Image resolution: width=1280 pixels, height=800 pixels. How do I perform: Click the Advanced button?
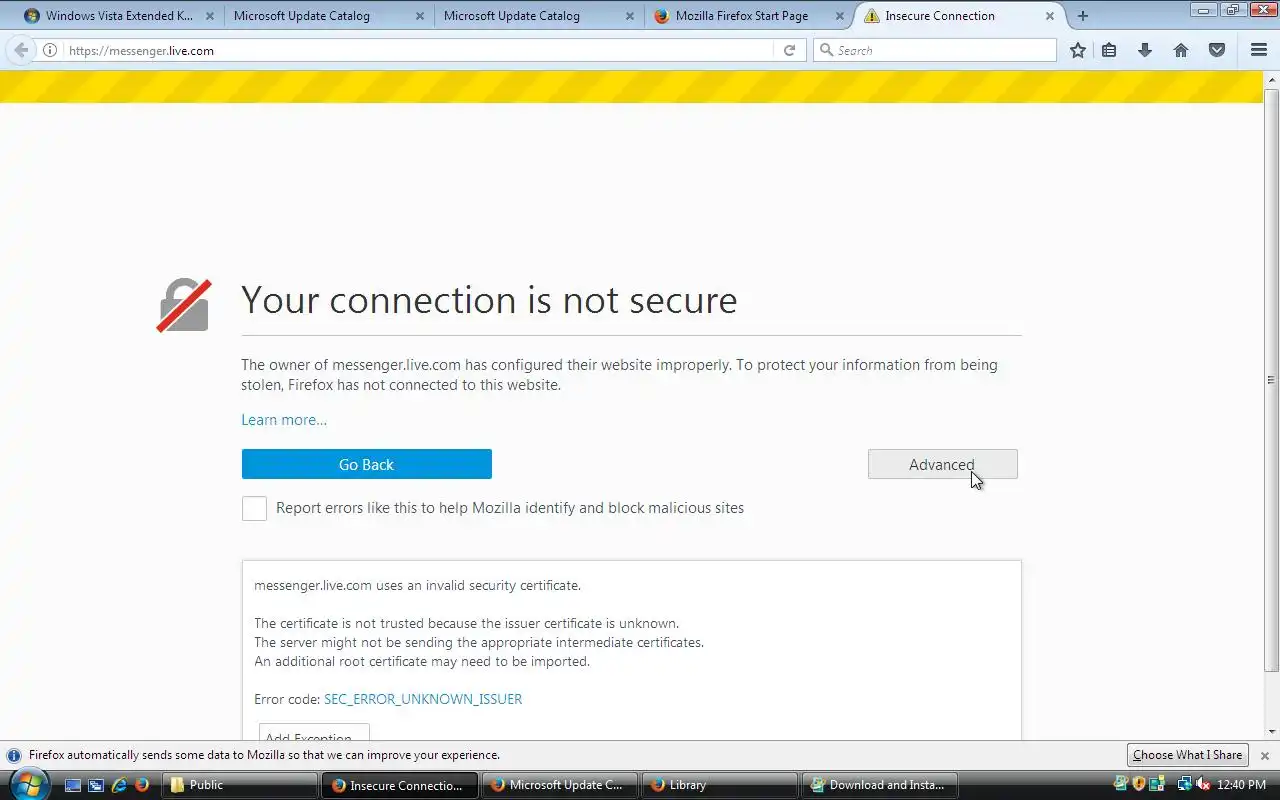[x=942, y=464]
